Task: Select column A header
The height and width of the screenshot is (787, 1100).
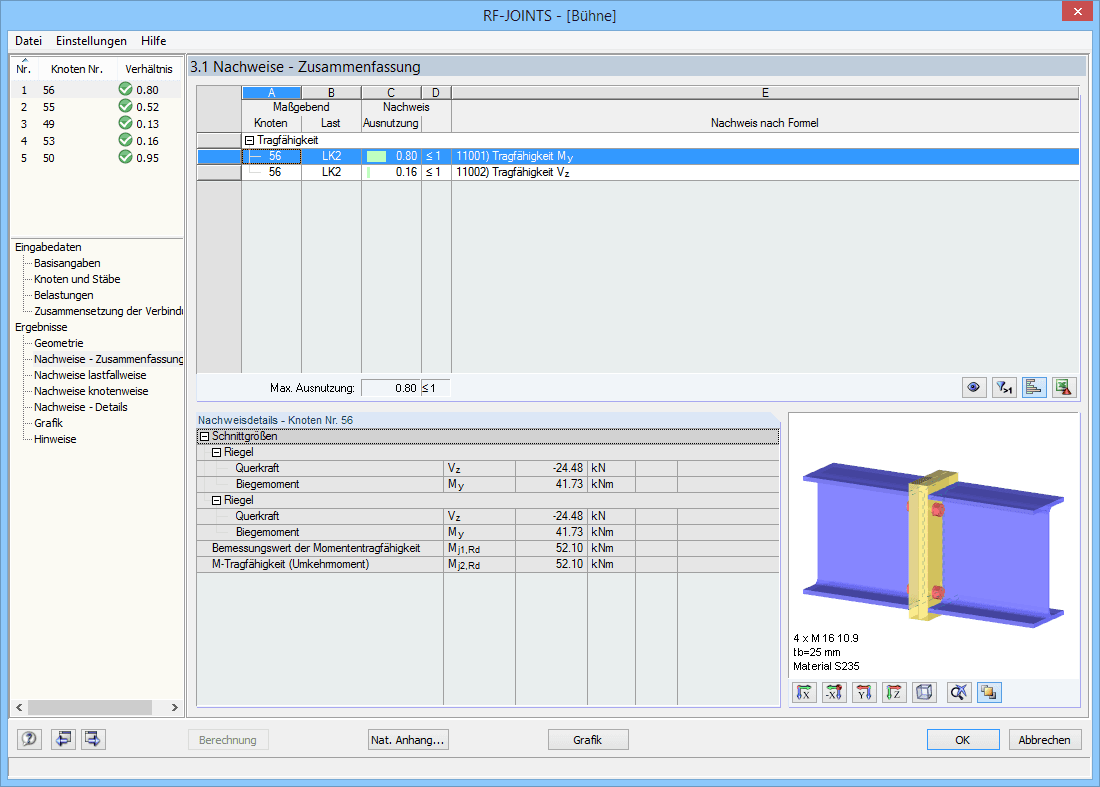Action: [x=271, y=93]
